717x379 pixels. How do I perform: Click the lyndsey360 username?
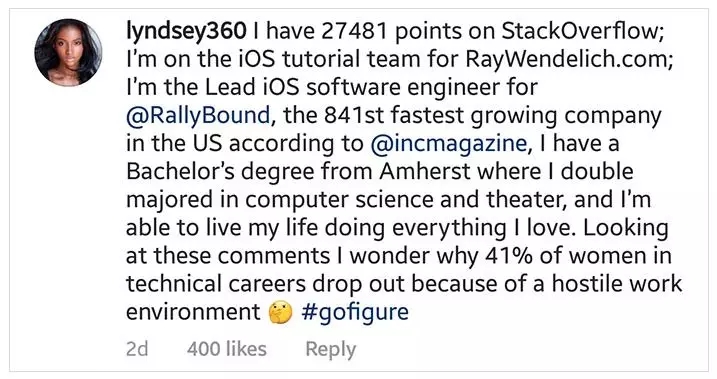186,32
